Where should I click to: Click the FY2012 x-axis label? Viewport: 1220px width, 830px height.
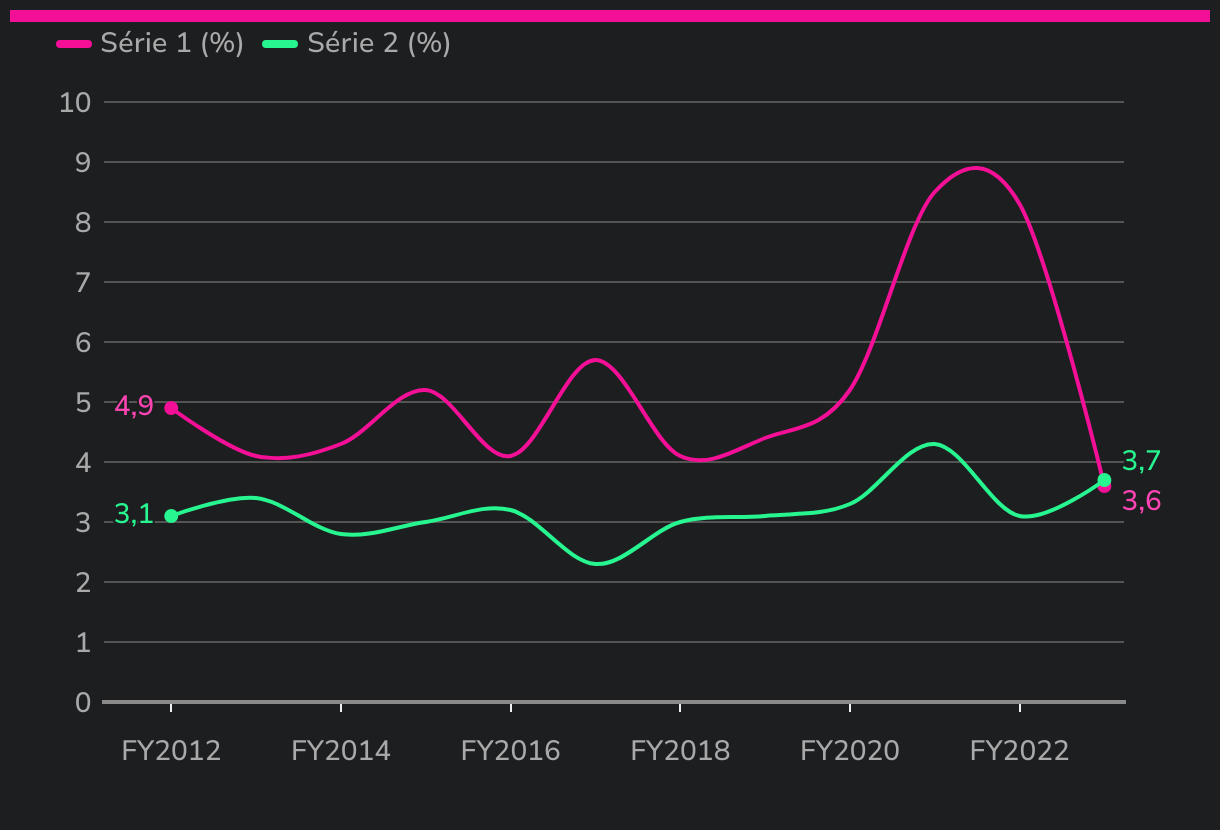[171, 751]
